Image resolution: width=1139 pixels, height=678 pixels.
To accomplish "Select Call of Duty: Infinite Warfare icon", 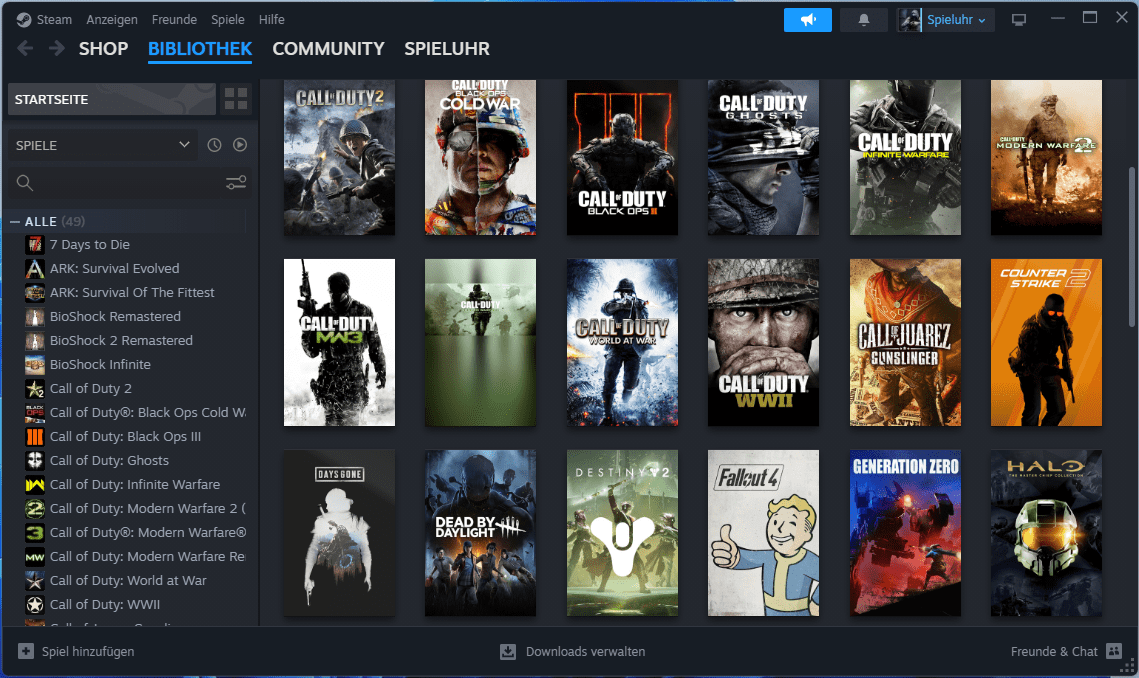I will point(34,485).
